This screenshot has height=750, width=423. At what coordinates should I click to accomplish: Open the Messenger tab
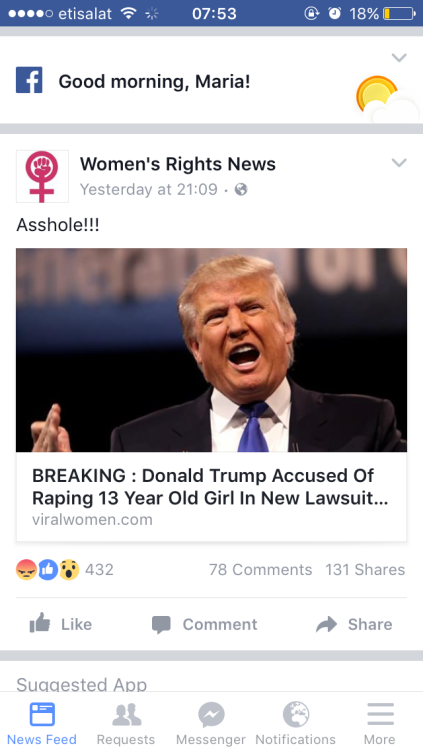pos(211,723)
